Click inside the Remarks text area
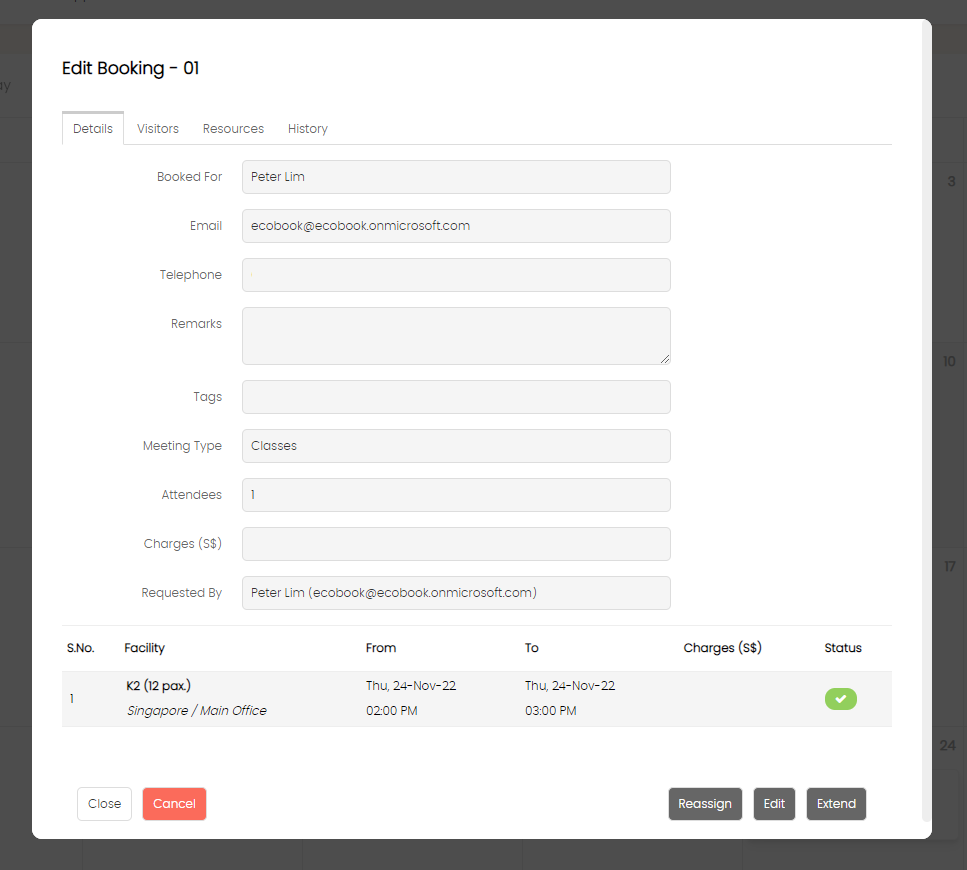This screenshot has height=870, width=967. [x=456, y=336]
